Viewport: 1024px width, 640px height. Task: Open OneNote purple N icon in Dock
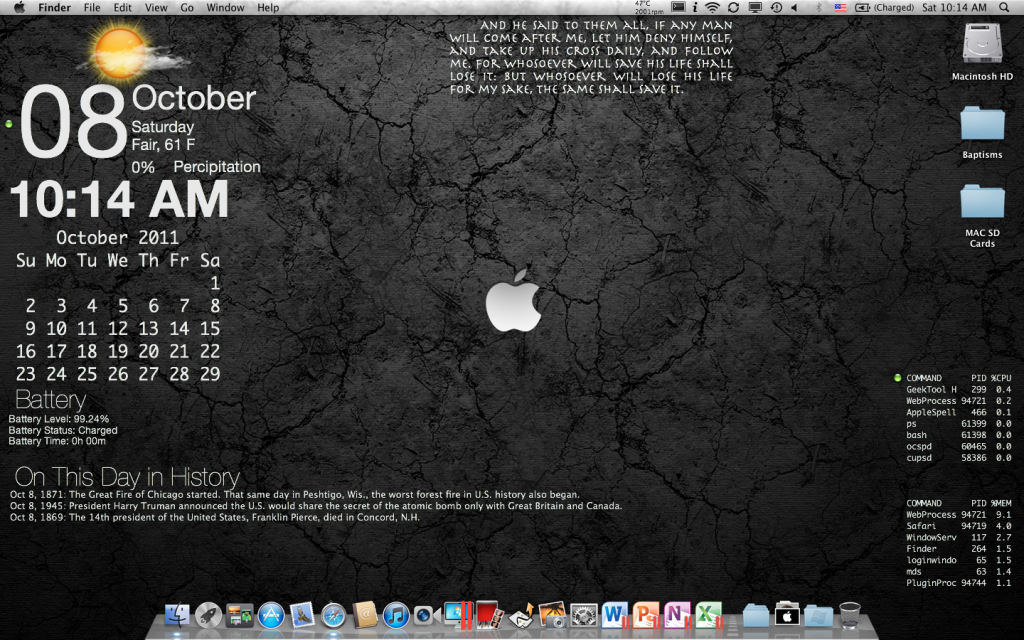coord(677,616)
